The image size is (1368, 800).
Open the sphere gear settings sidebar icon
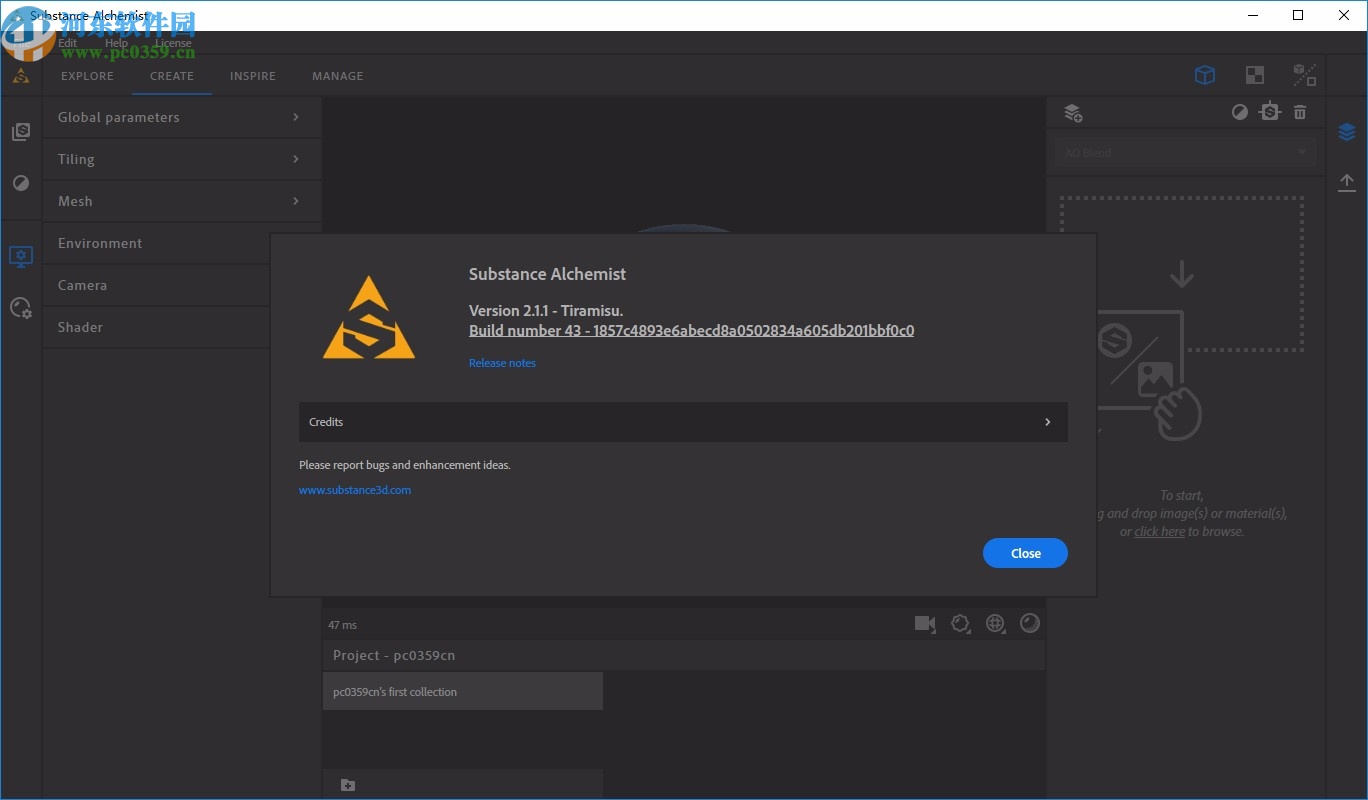tap(21, 308)
